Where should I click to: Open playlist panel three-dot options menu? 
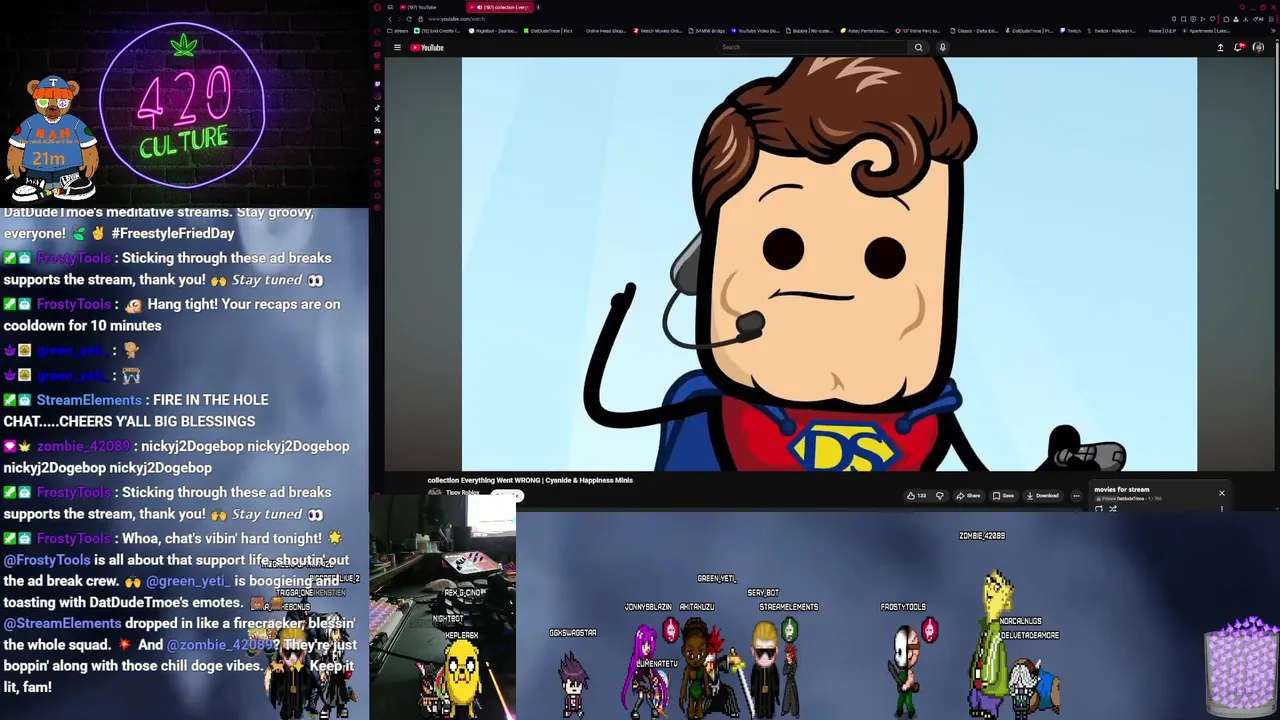[x=1222, y=509]
